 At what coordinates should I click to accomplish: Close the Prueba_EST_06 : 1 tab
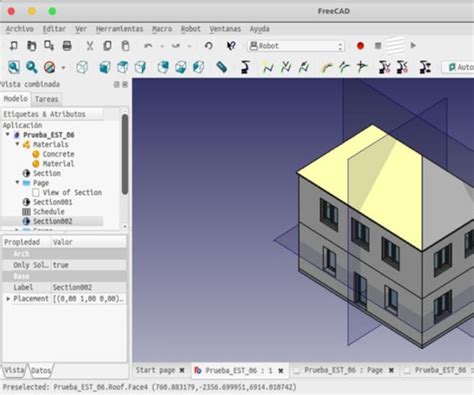[x=281, y=370]
